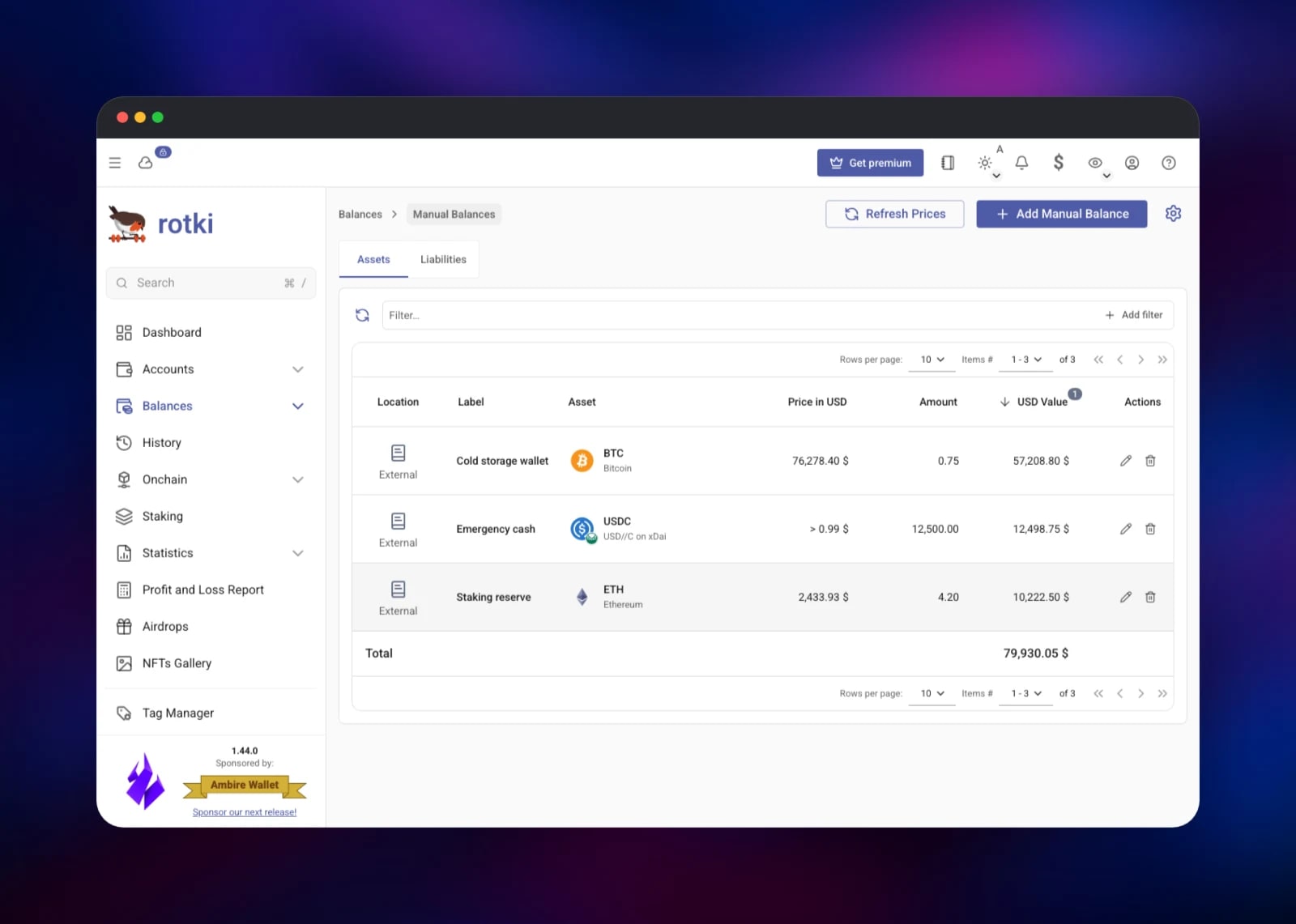Open Staking in sidebar
This screenshot has height=924, width=1296.
(211, 517)
